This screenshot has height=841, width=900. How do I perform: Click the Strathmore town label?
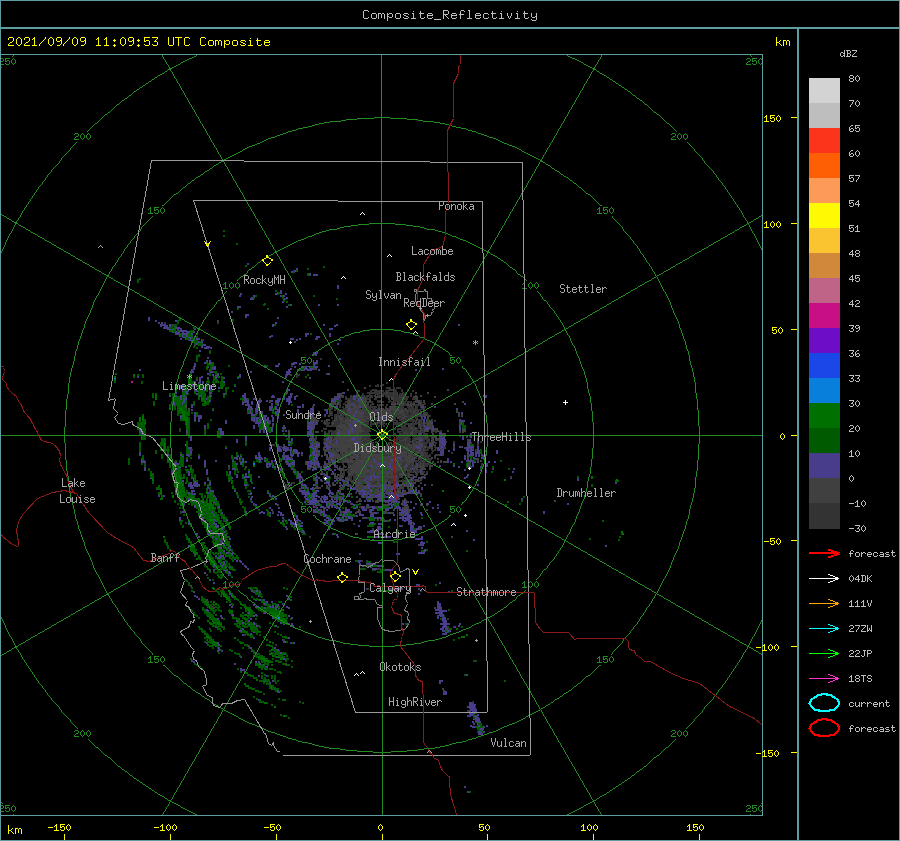pos(486,592)
